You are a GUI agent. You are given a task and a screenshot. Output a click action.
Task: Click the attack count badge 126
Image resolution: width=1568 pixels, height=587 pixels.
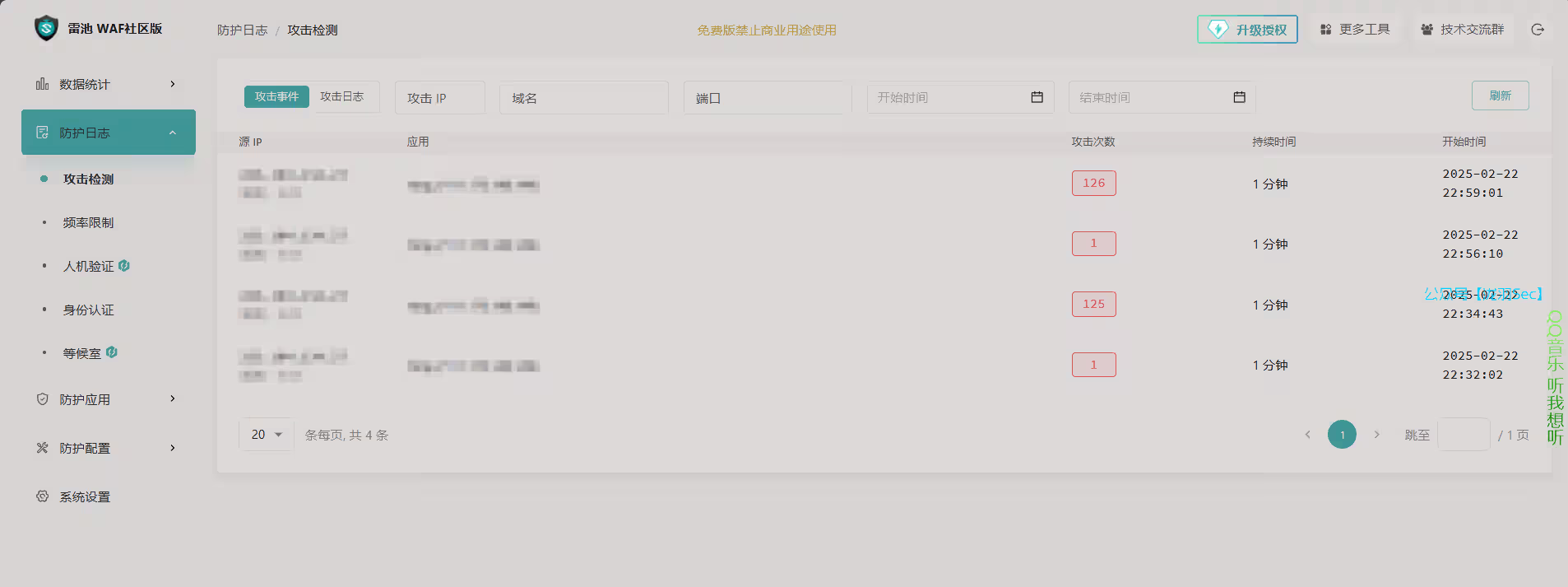(1093, 183)
